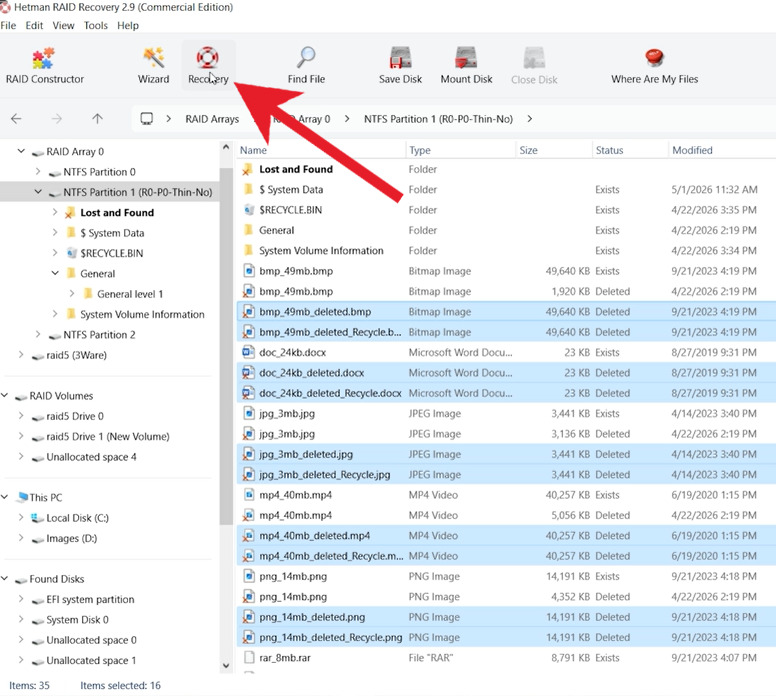This screenshot has width=776, height=696.
Task: Open the Edit menu
Action: tap(34, 25)
